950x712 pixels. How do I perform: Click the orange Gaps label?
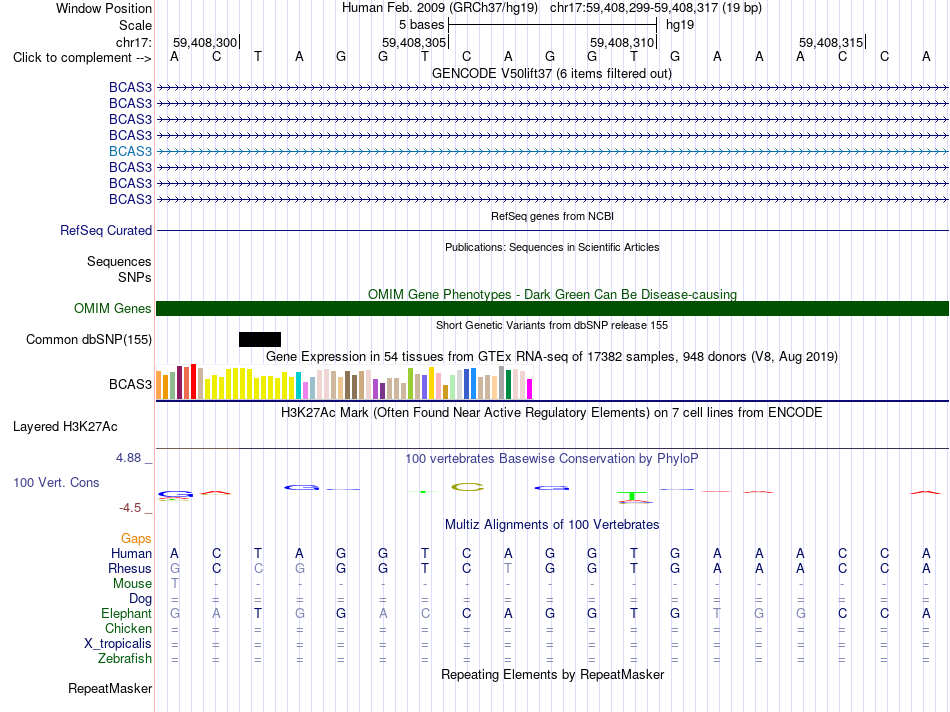pyautogui.click(x=136, y=538)
